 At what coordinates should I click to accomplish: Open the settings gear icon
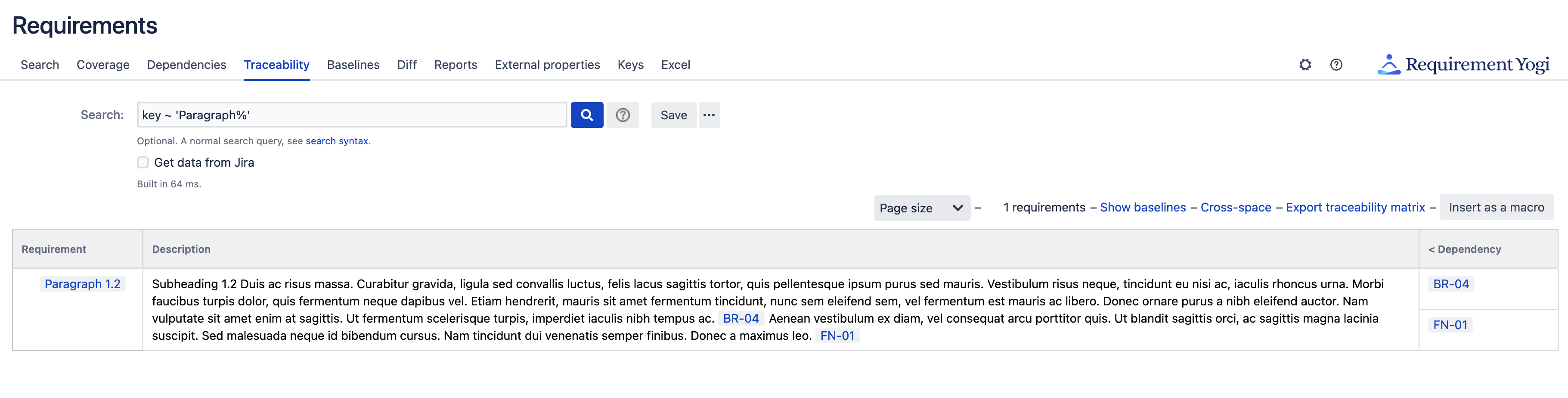tap(1305, 65)
